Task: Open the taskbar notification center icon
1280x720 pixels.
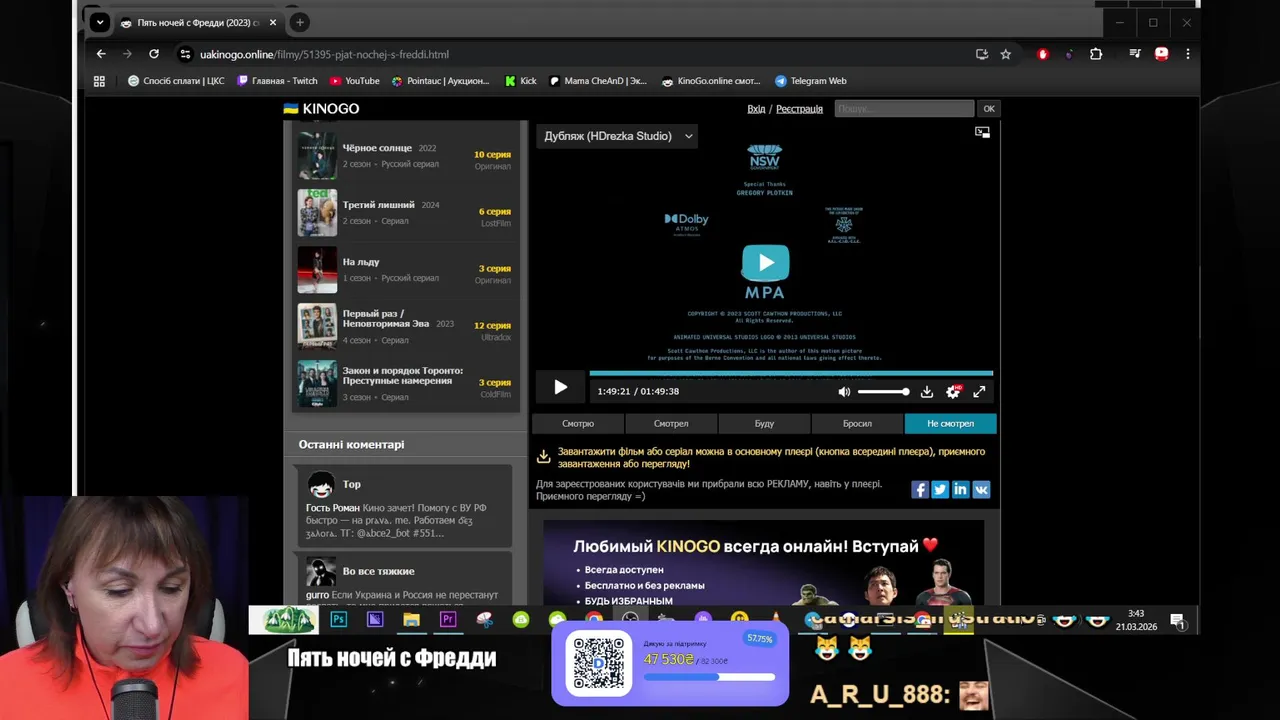Action: pyautogui.click(x=1178, y=620)
